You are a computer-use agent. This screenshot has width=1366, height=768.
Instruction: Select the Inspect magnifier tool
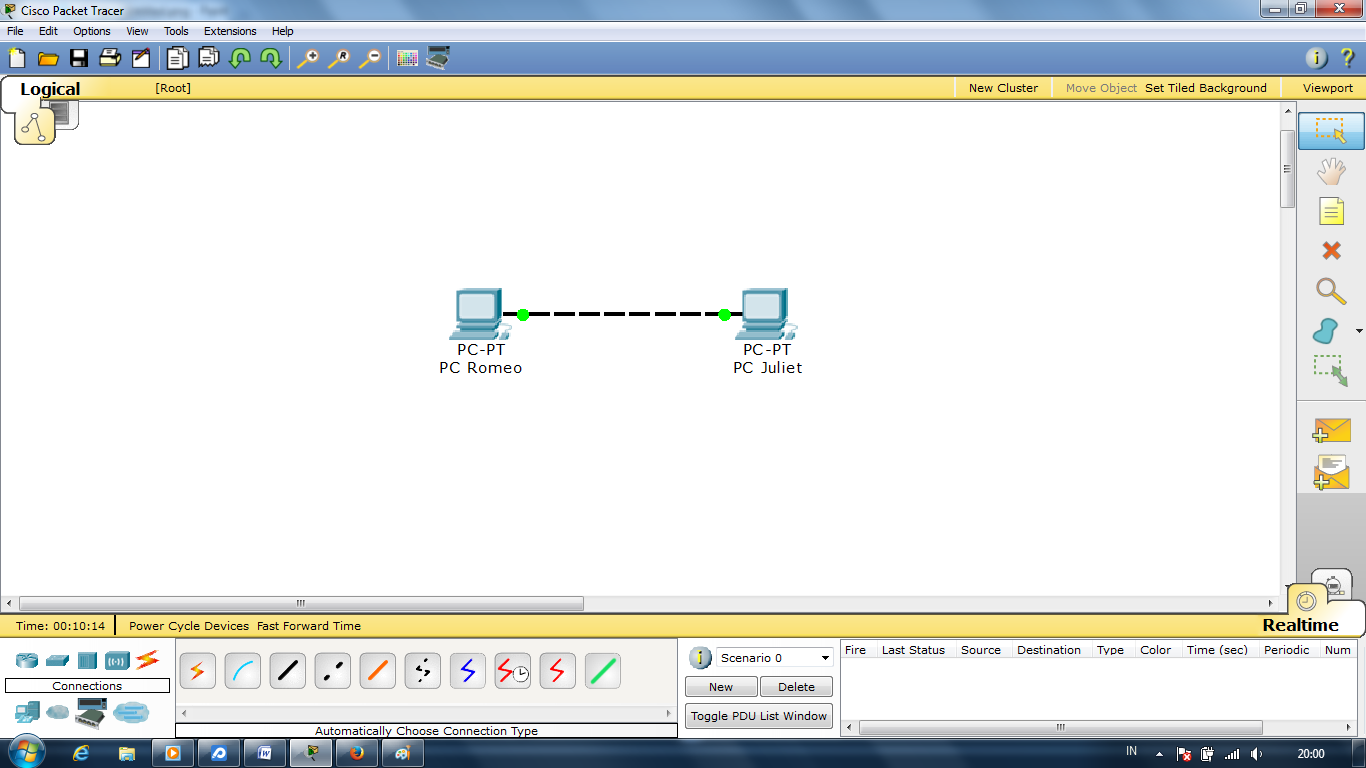(1331, 291)
